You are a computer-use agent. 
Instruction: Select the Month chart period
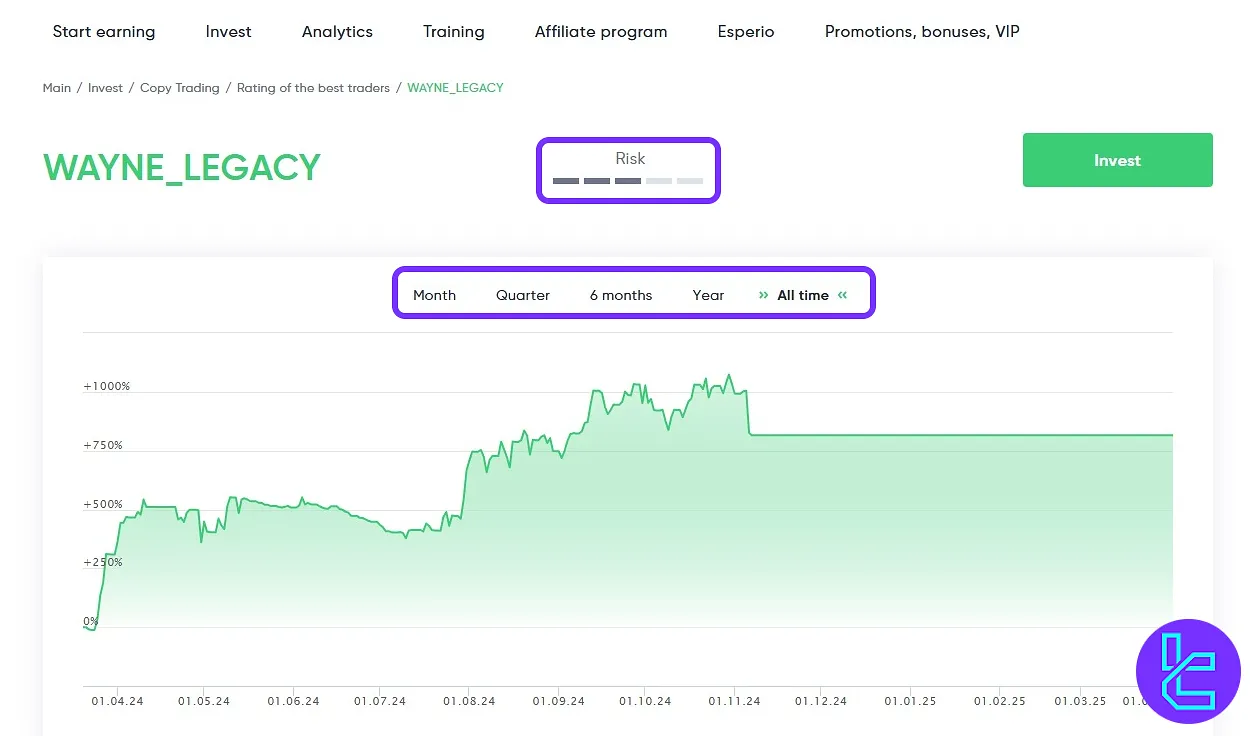coord(434,295)
